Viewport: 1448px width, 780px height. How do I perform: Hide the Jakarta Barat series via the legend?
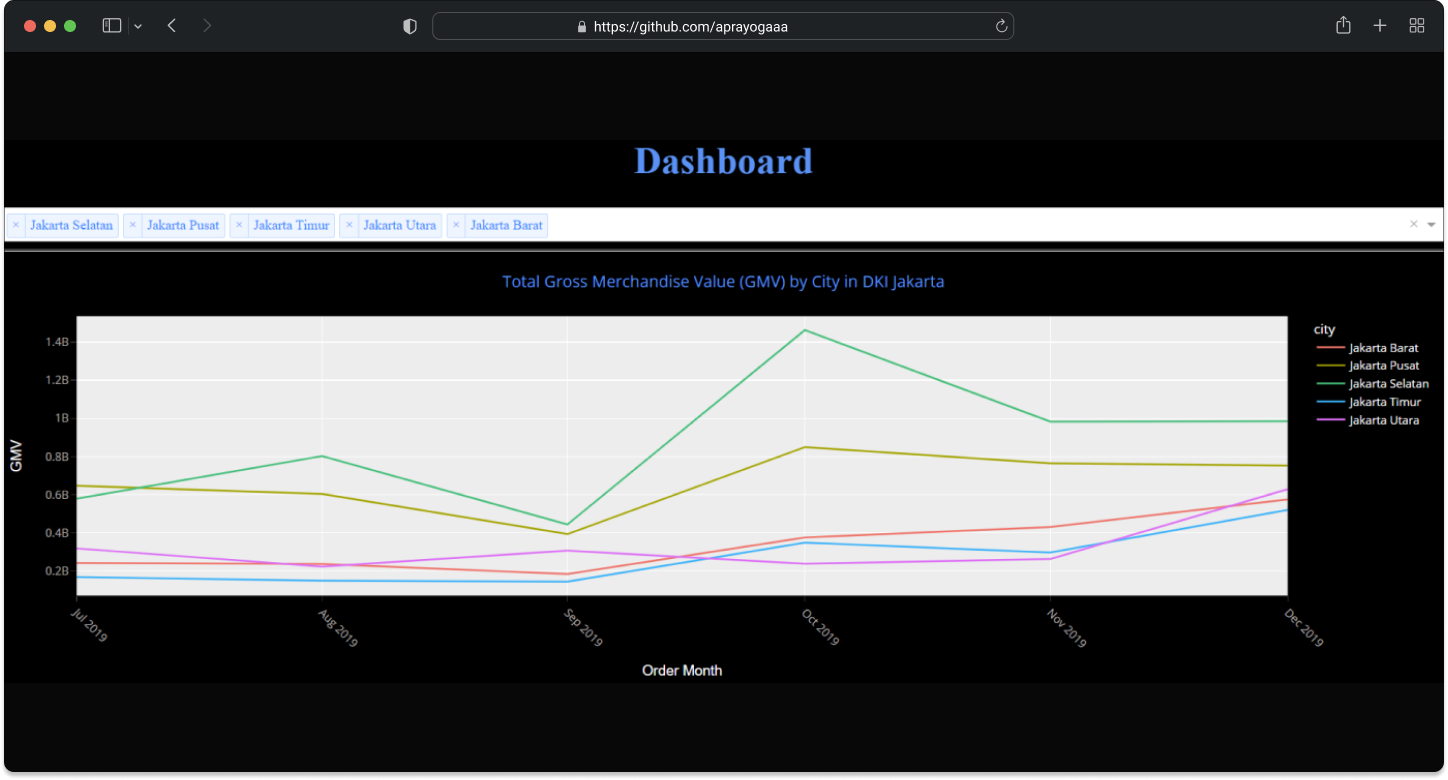[x=1384, y=347]
